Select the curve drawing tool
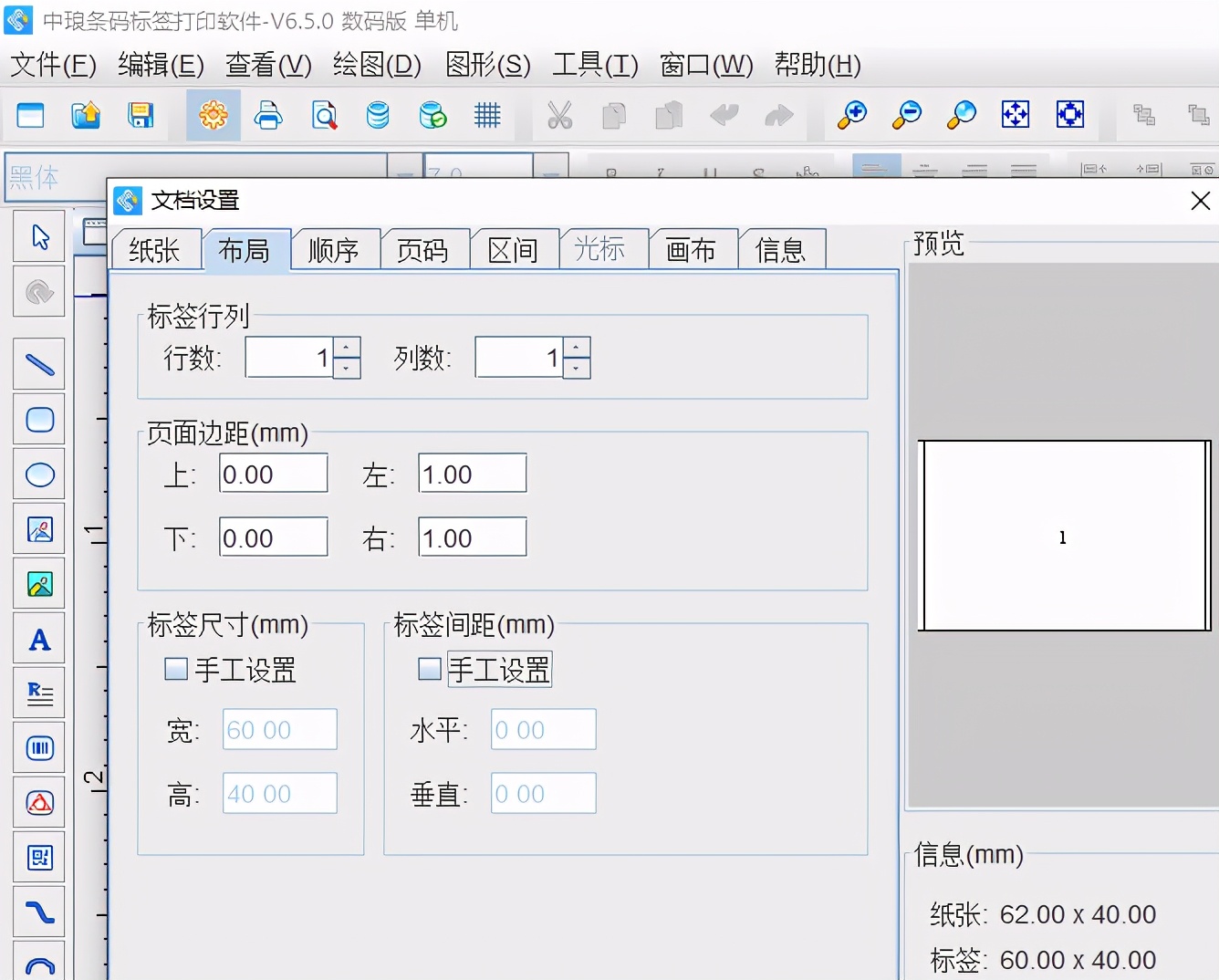Viewport: 1219px width, 980px height. (39, 912)
